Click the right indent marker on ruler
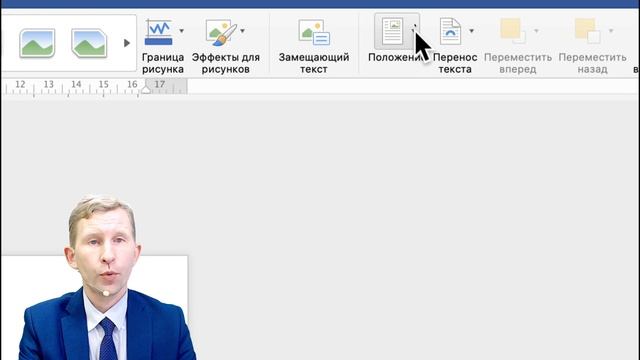This screenshot has height=360, width=640. [x=146, y=89]
